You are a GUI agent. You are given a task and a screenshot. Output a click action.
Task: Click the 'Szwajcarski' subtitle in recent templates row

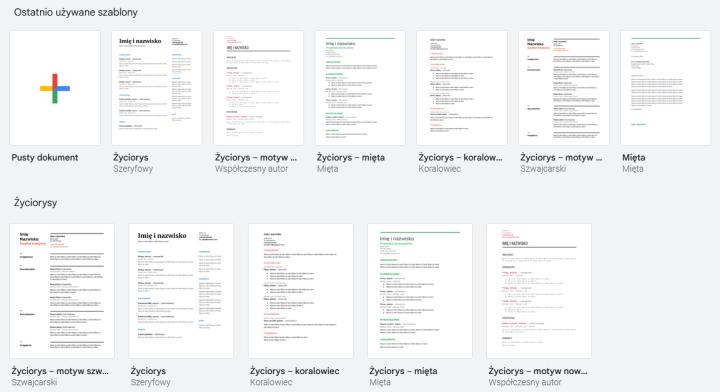click(x=543, y=169)
